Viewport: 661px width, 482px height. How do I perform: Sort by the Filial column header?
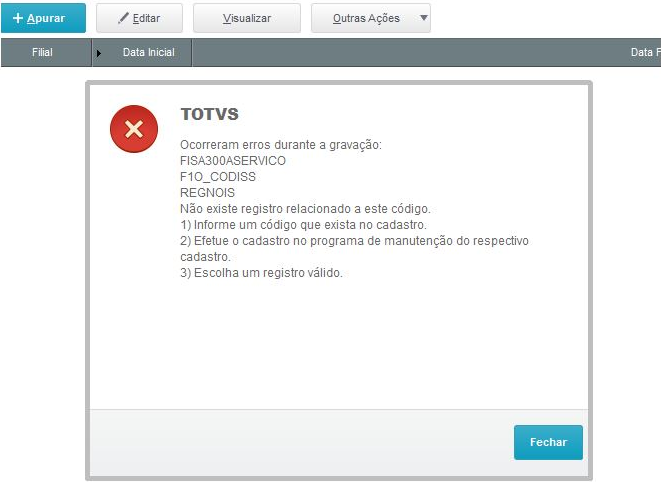point(46,52)
